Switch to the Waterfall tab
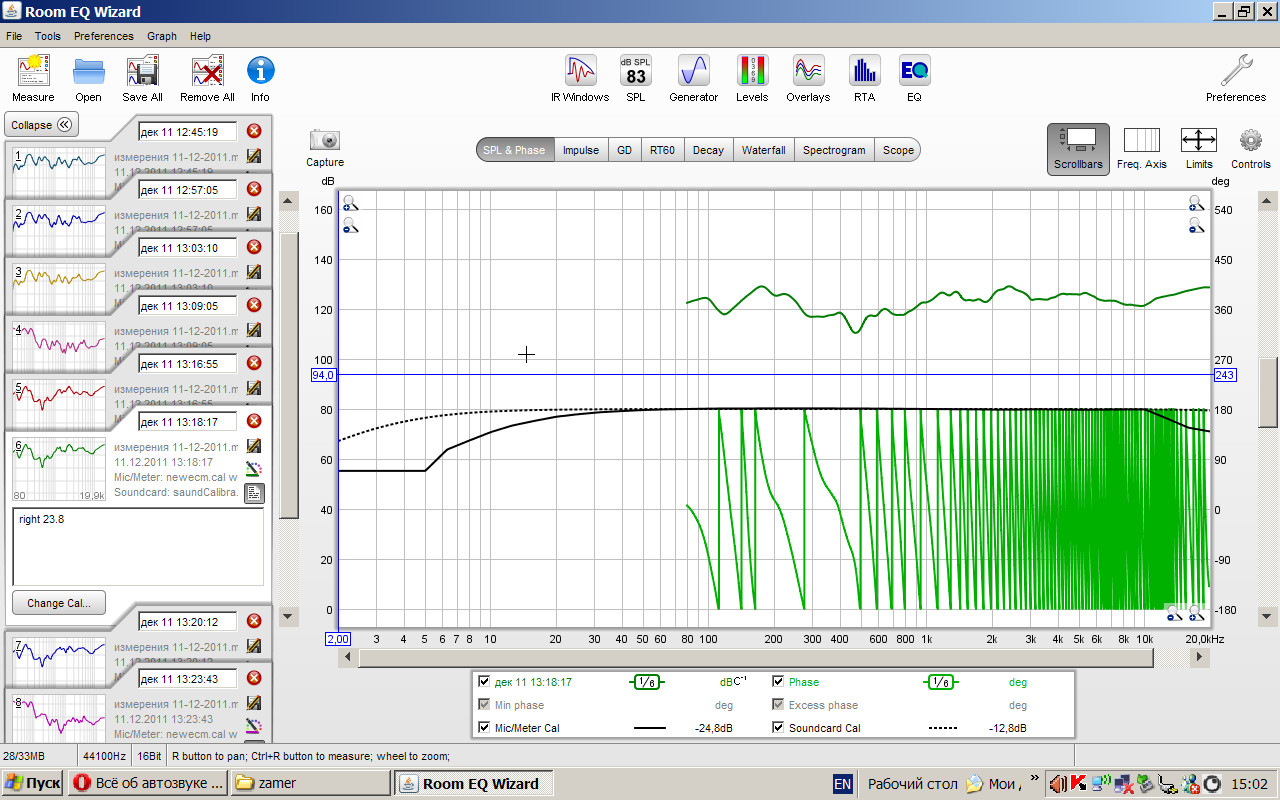The width and height of the screenshot is (1280, 800). pos(763,150)
